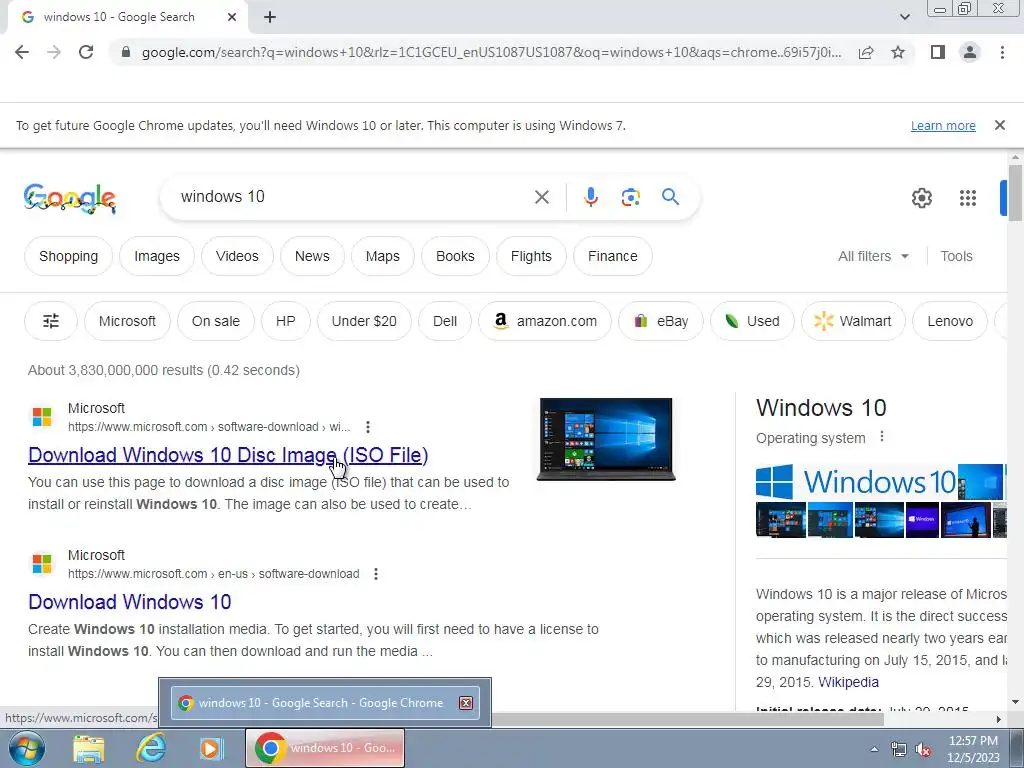
Task: Open a new tab with plus button
Action: [270, 17]
